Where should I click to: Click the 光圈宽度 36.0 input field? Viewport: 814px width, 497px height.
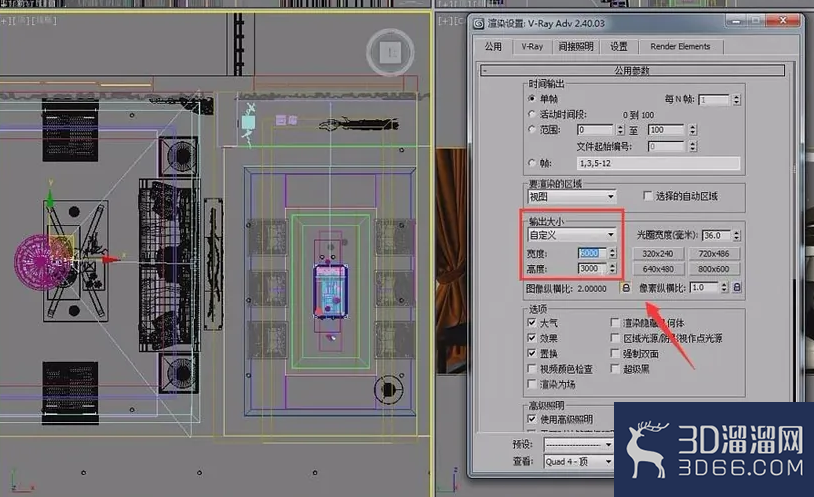(x=716, y=235)
